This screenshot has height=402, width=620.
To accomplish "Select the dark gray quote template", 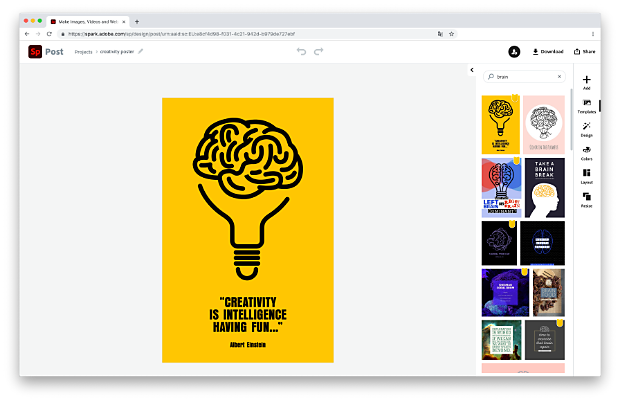I will [x=544, y=340].
